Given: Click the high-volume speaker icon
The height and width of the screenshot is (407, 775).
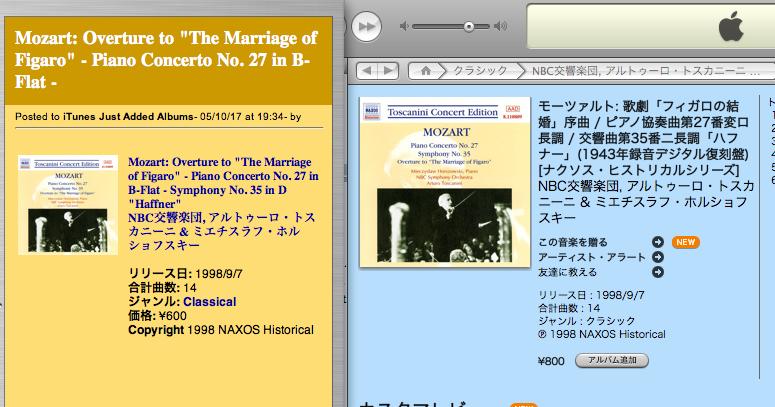Looking at the screenshot, I should (x=501, y=26).
